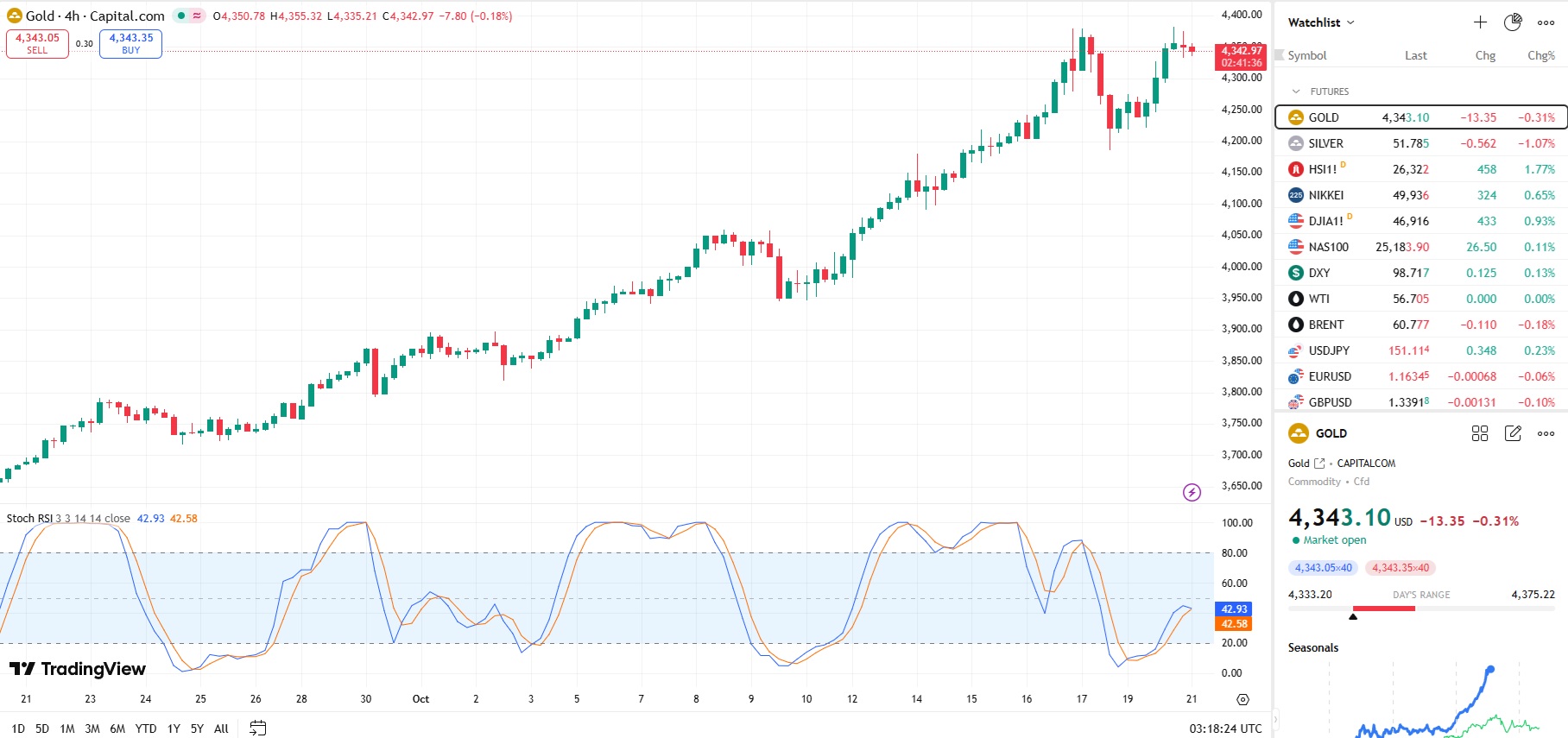Toggle the flag column in watchlist header
This screenshot has height=738, width=1568.
[1280, 54]
